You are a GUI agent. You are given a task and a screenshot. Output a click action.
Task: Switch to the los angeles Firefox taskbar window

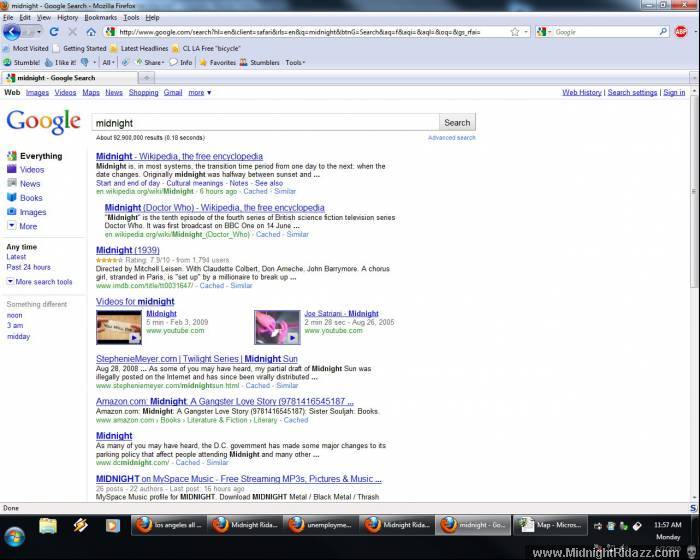pyautogui.click(x=168, y=525)
